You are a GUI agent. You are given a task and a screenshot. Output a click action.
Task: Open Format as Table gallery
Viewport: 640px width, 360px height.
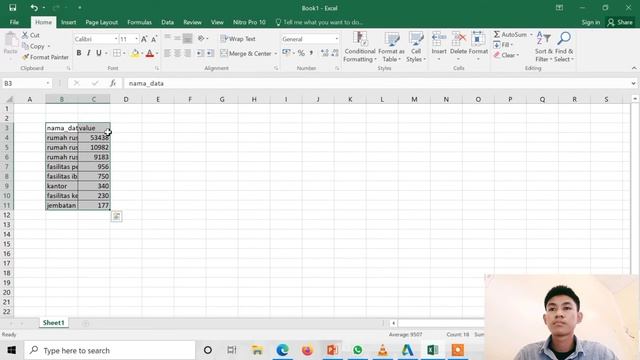391,47
